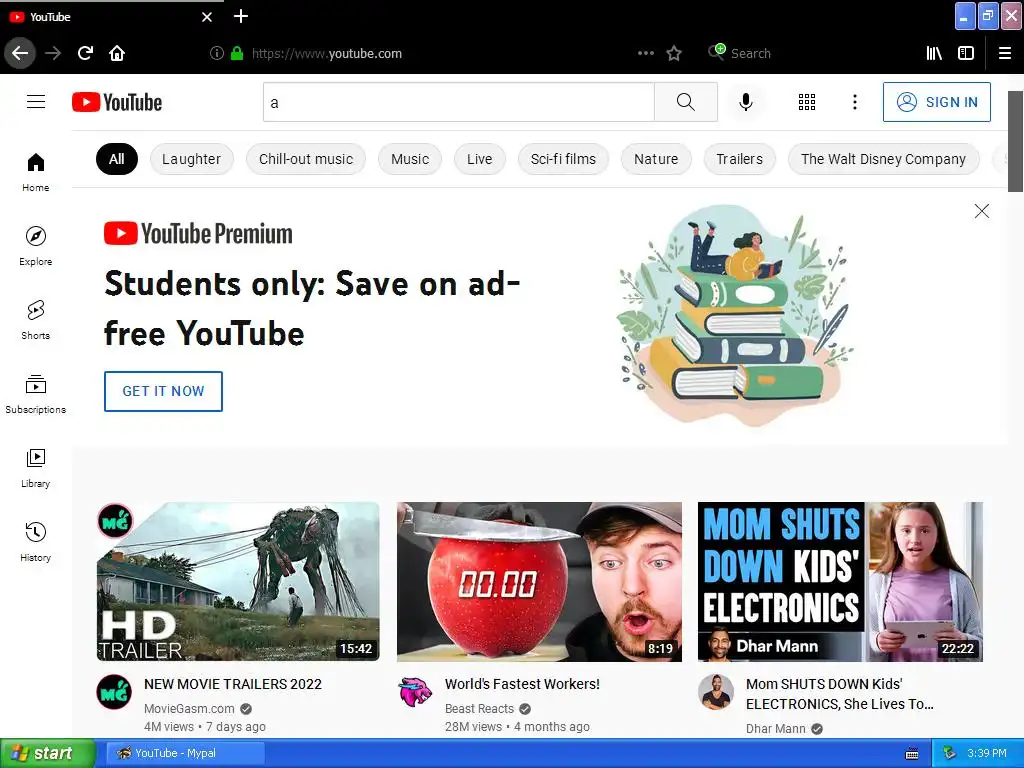Open YouTube settings three-dot menu
The width and height of the screenshot is (1024, 768).
point(855,102)
